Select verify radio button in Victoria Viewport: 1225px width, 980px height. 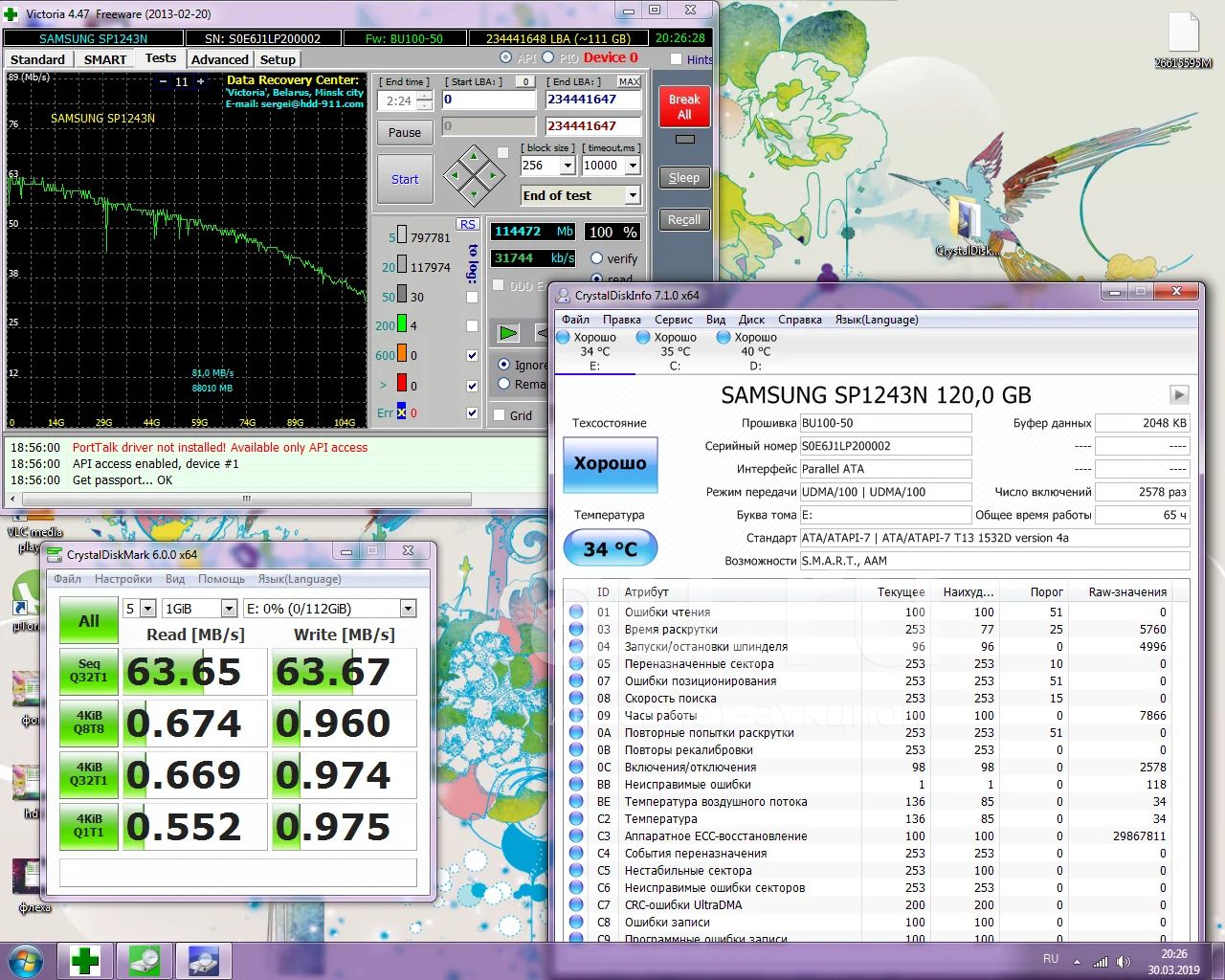(596, 258)
